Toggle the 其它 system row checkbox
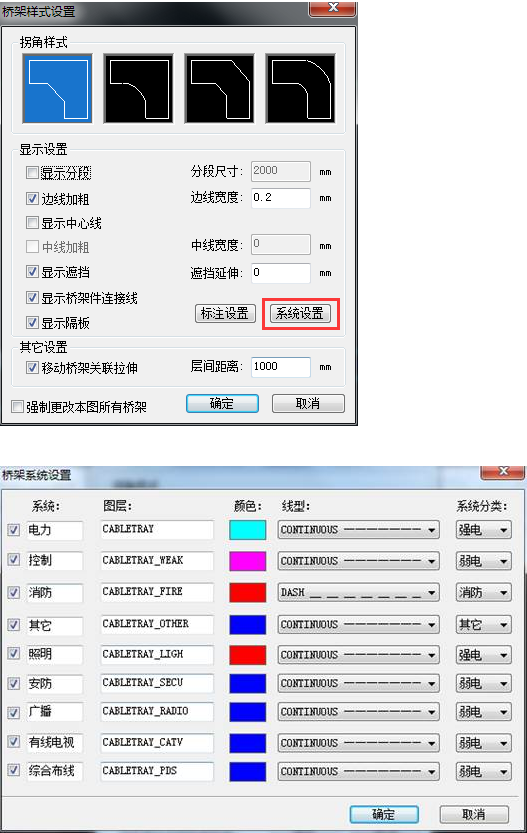Screen dimensions: 527x833 coord(14,625)
